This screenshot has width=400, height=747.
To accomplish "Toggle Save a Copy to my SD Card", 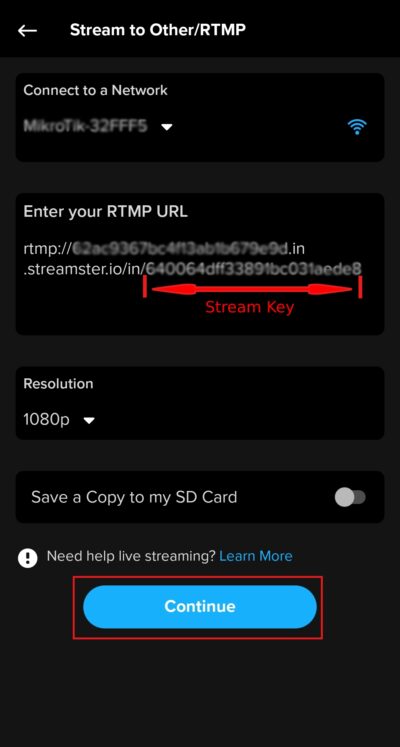I will (350, 497).
